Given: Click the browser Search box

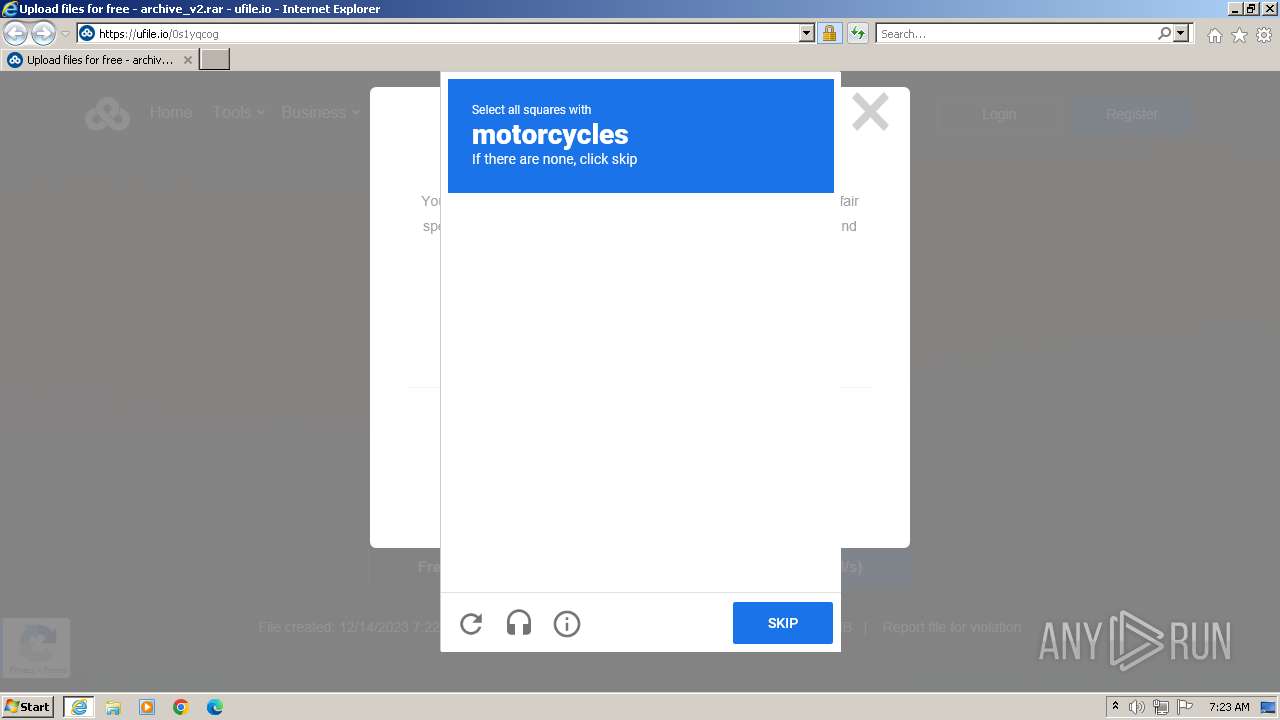Looking at the screenshot, I should pyautogui.click(x=1016, y=33).
